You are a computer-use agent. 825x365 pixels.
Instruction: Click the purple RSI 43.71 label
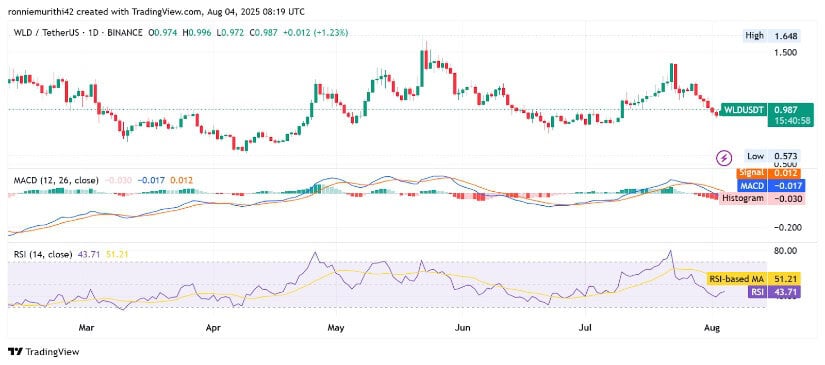pos(774,291)
